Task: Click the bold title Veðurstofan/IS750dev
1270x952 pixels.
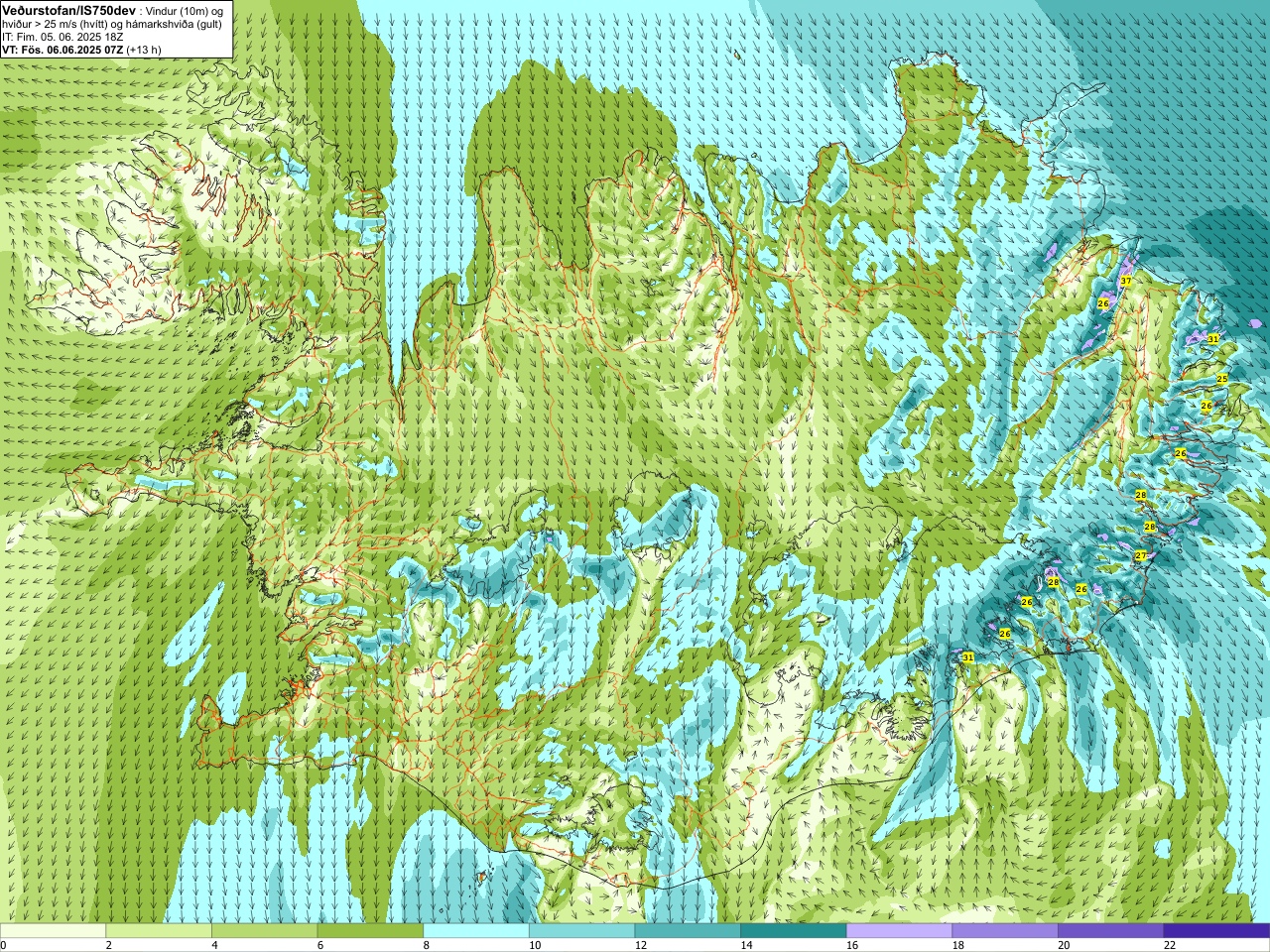Action: (x=69, y=9)
